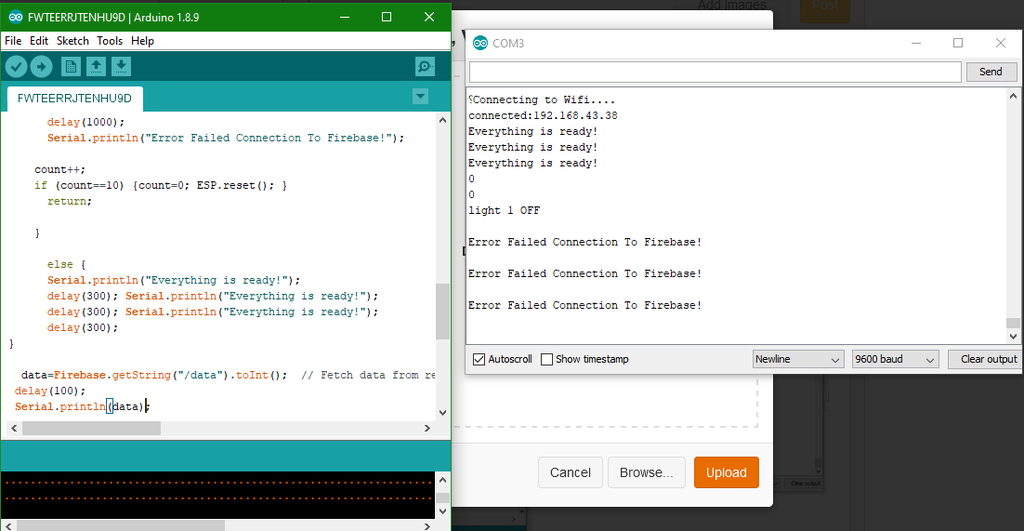The height and width of the screenshot is (531, 1024).
Task: Open the Serial Monitor magnifier icon
Action: coord(424,67)
